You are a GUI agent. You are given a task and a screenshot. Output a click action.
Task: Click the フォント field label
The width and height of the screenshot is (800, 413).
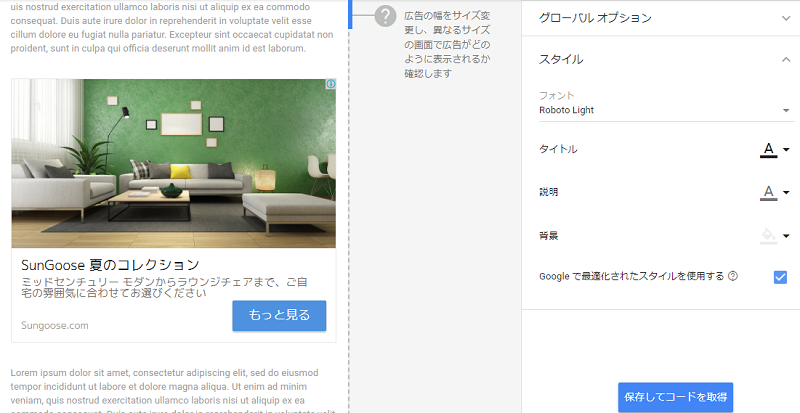coord(557,95)
